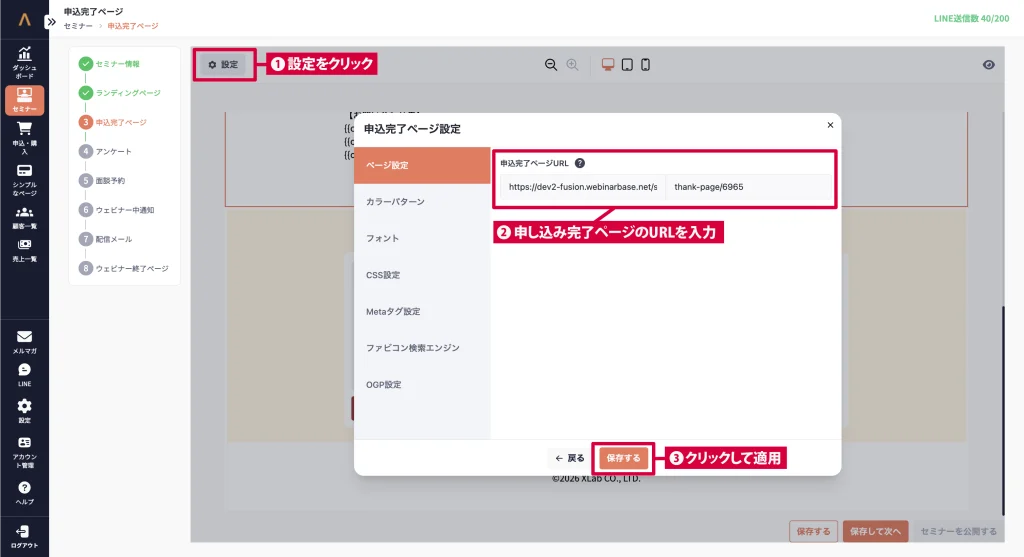Click the zoom out magnifier icon
The height and width of the screenshot is (557, 1024).
pos(551,65)
